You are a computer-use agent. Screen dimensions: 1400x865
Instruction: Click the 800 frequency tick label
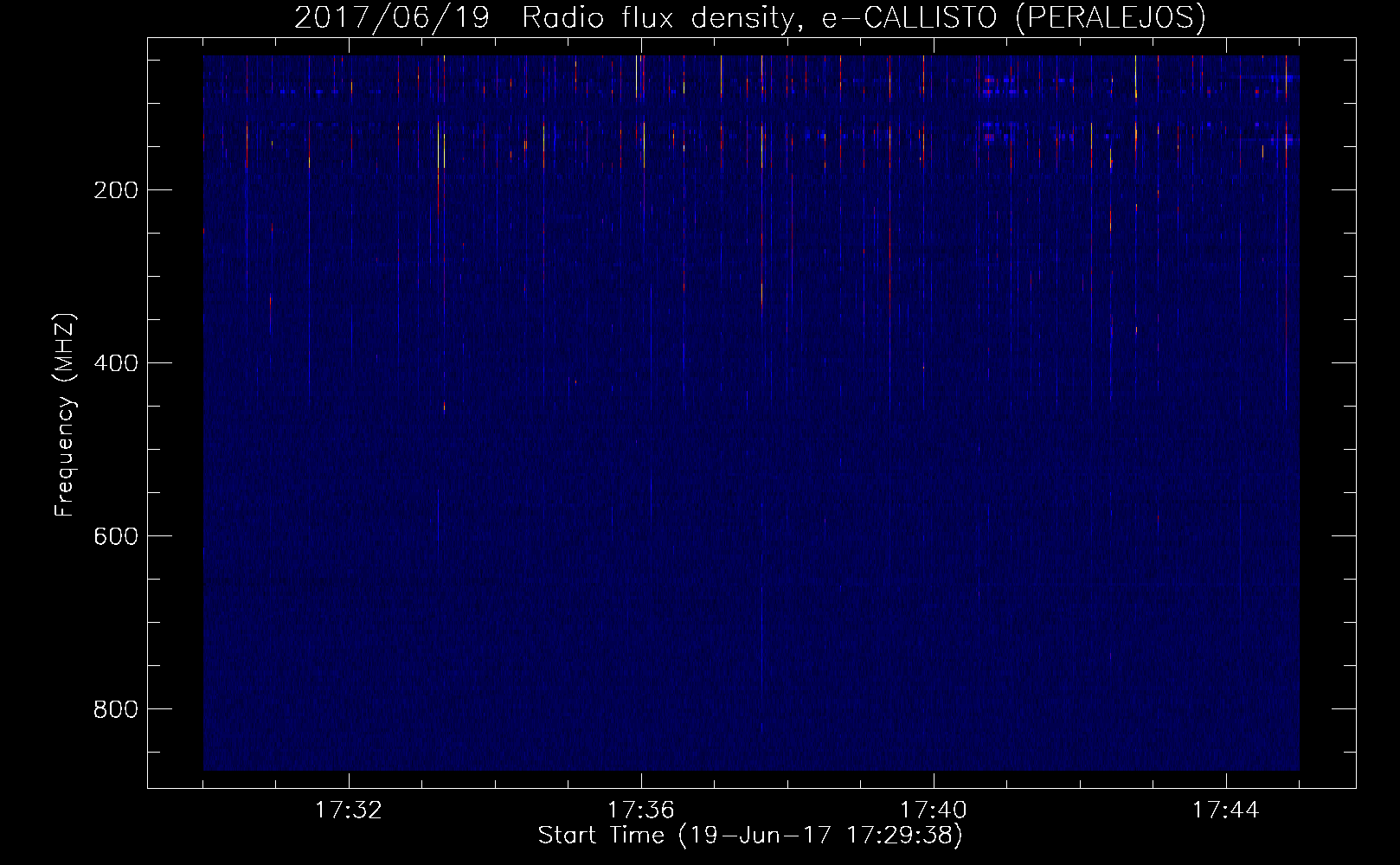pos(115,709)
